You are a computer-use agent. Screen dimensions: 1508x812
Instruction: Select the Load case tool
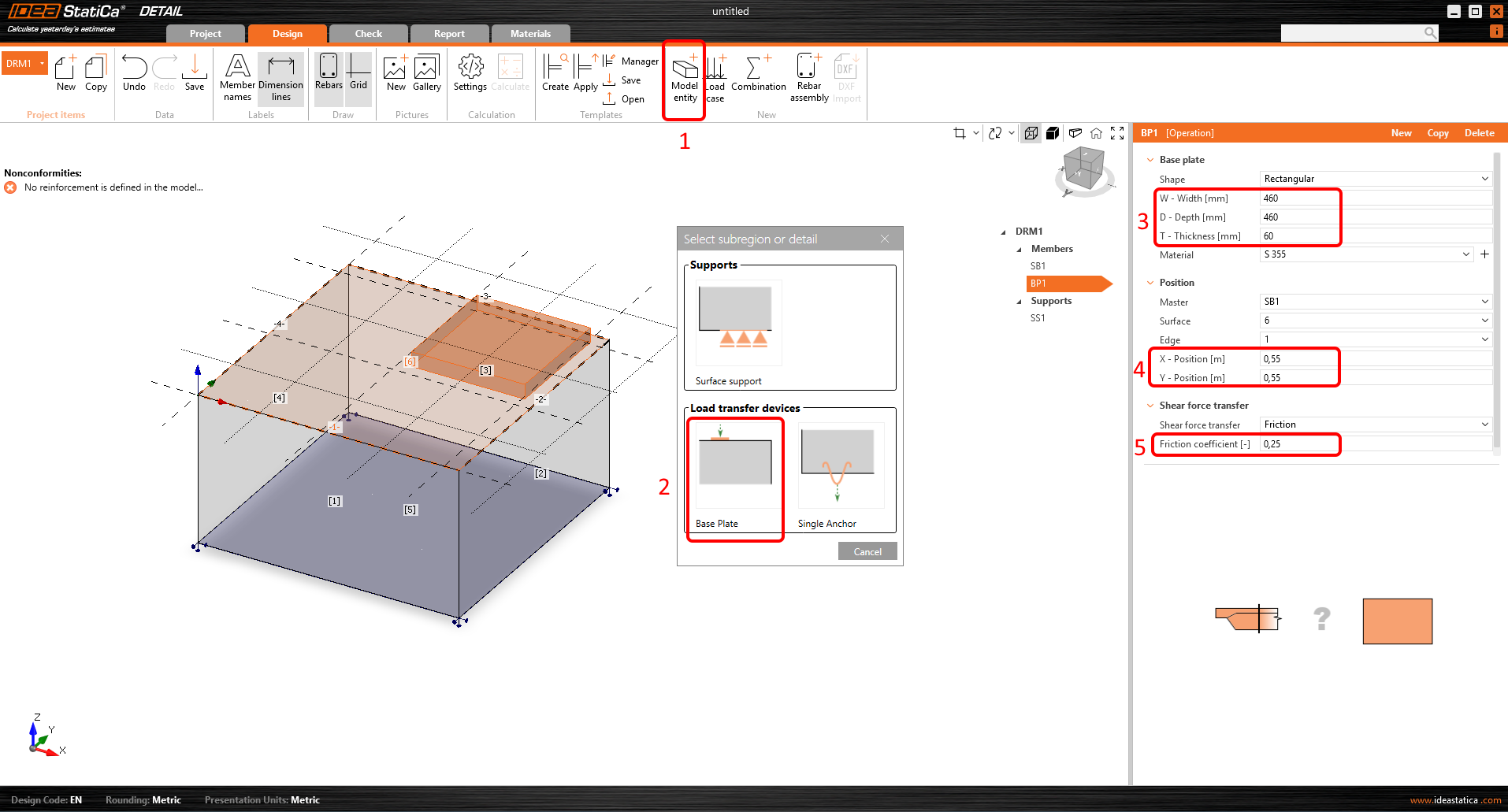coord(715,75)
